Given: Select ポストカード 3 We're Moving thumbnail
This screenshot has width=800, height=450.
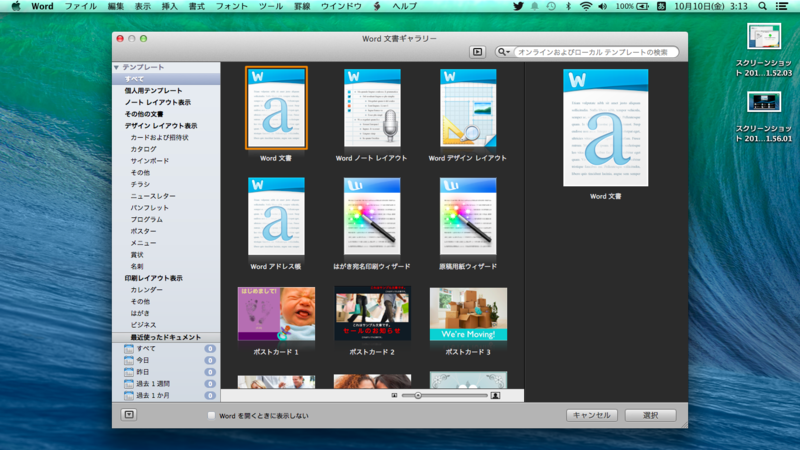Looking at the screenshot, I should point(468,314).
